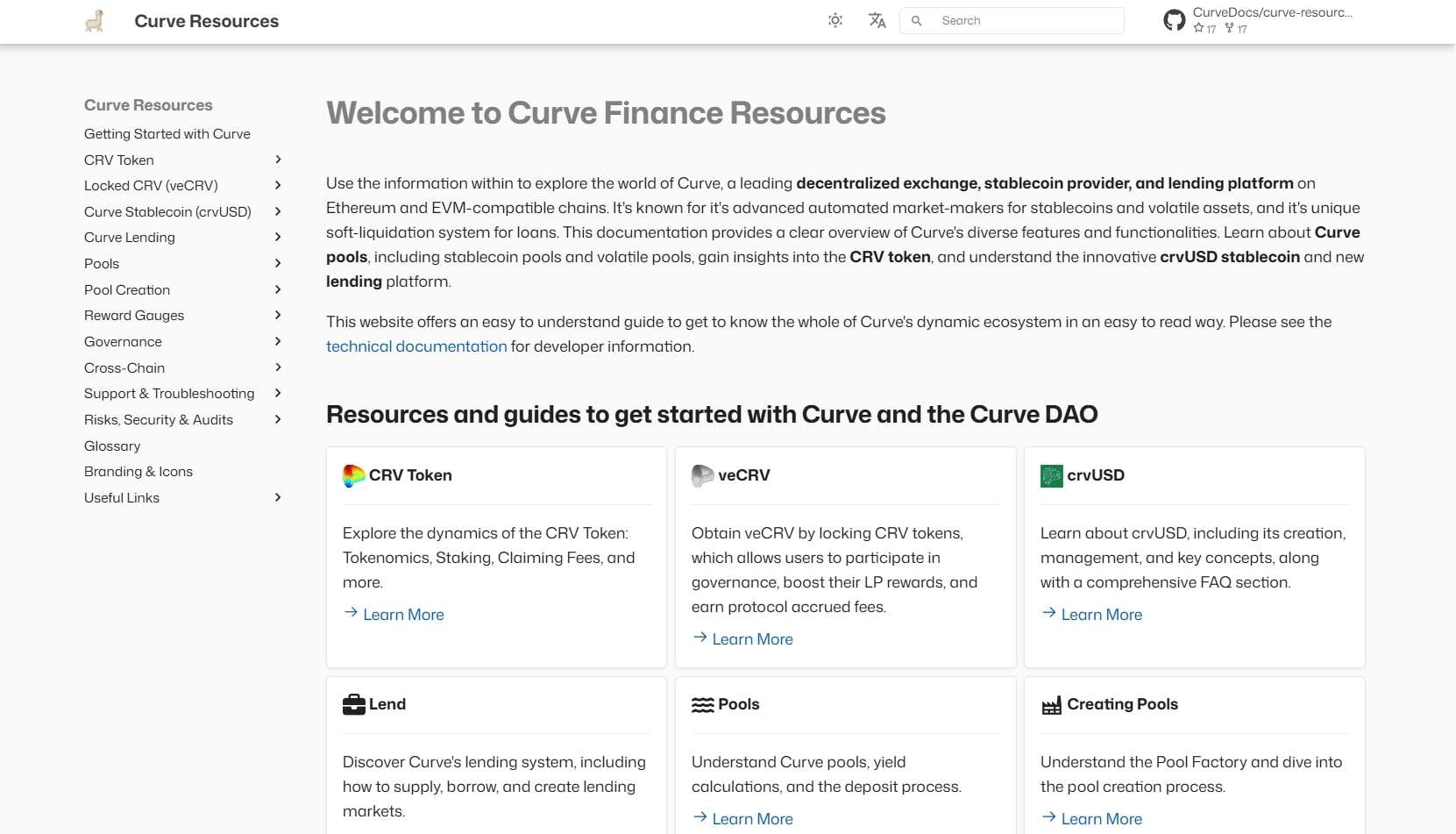The height and width of the screenshot is (834, 1456).
Task: Click the GitHub forks count
Action: [1236, 29]
